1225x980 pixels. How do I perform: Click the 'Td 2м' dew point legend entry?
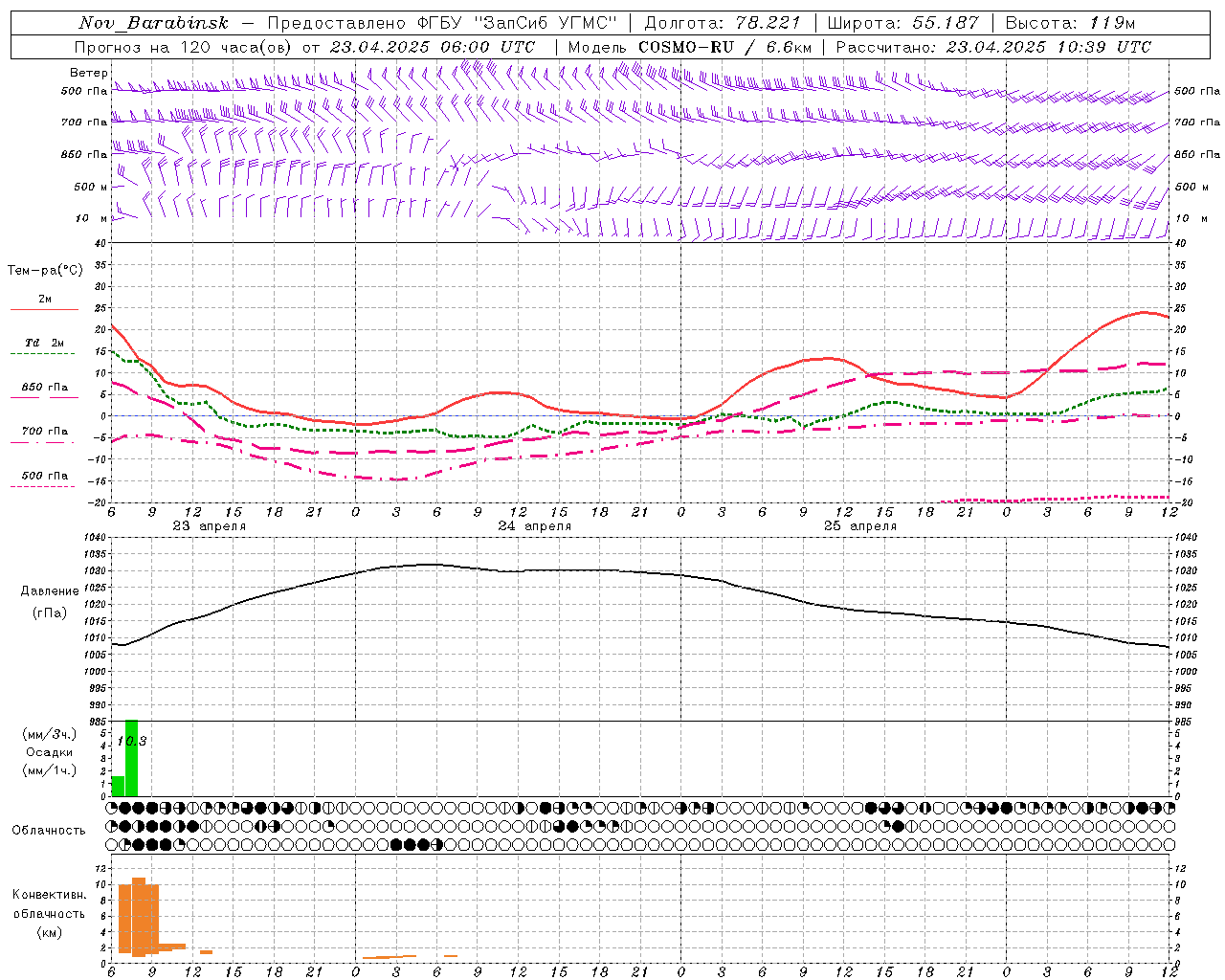(x=45, y=343)
